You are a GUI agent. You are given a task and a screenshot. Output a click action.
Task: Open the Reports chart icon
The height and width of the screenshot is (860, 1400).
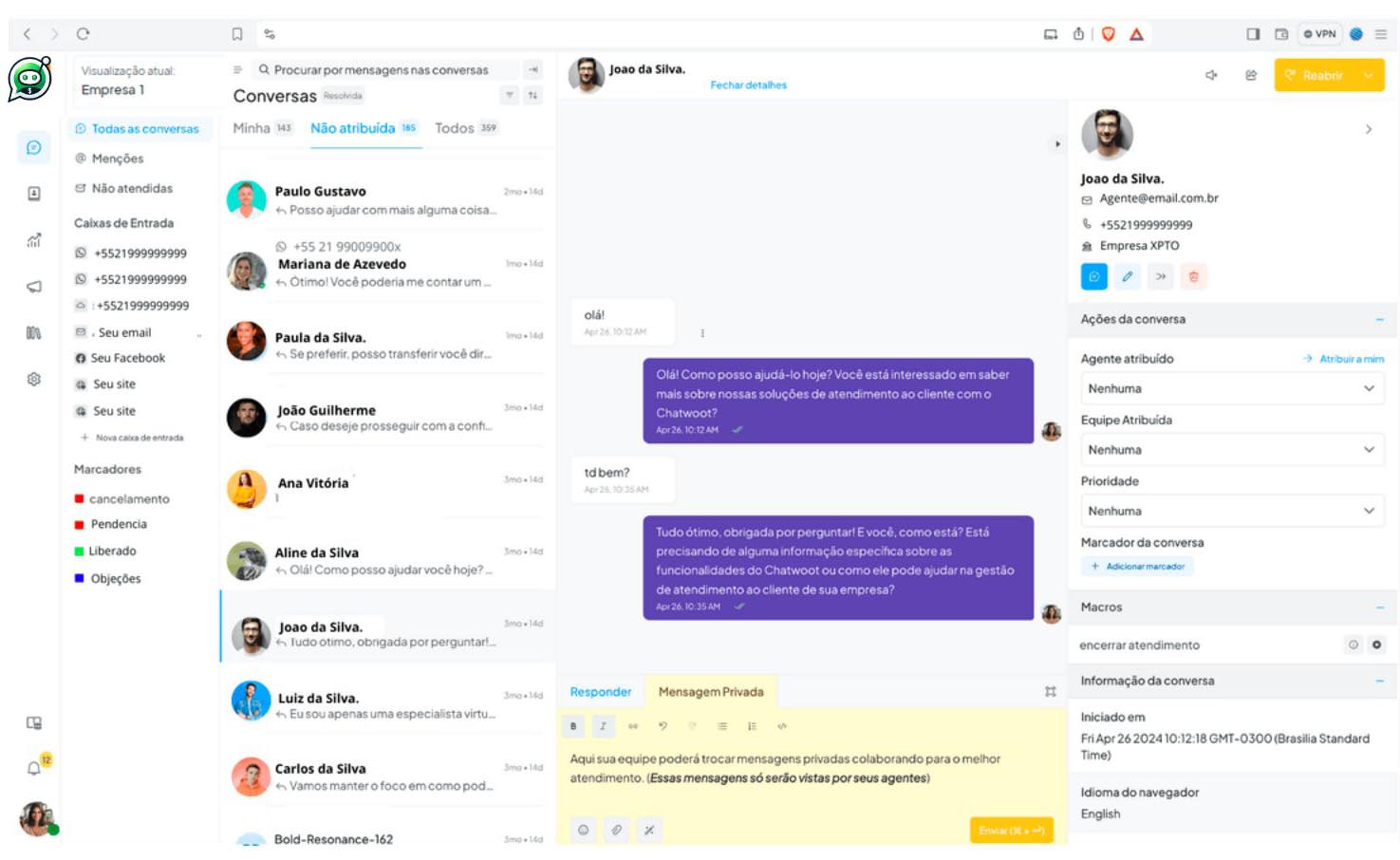pyautogui.click(x=34, y=240)
